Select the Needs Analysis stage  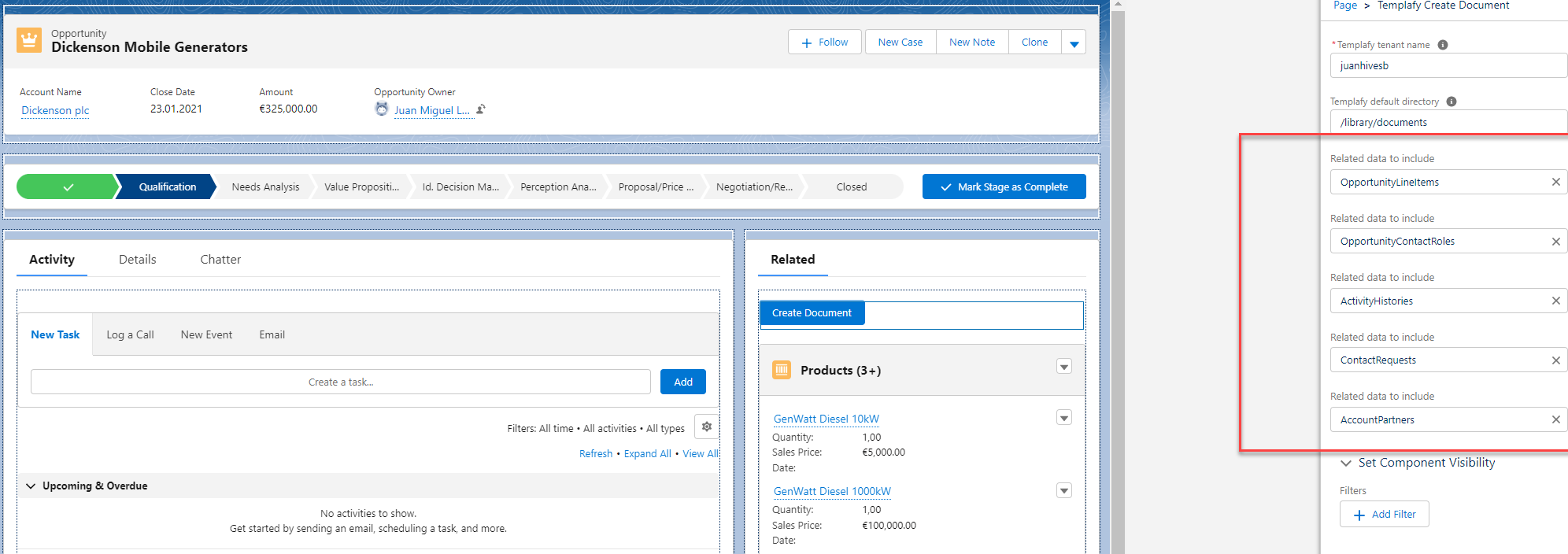pyautogui.click(x=265, y=187)
